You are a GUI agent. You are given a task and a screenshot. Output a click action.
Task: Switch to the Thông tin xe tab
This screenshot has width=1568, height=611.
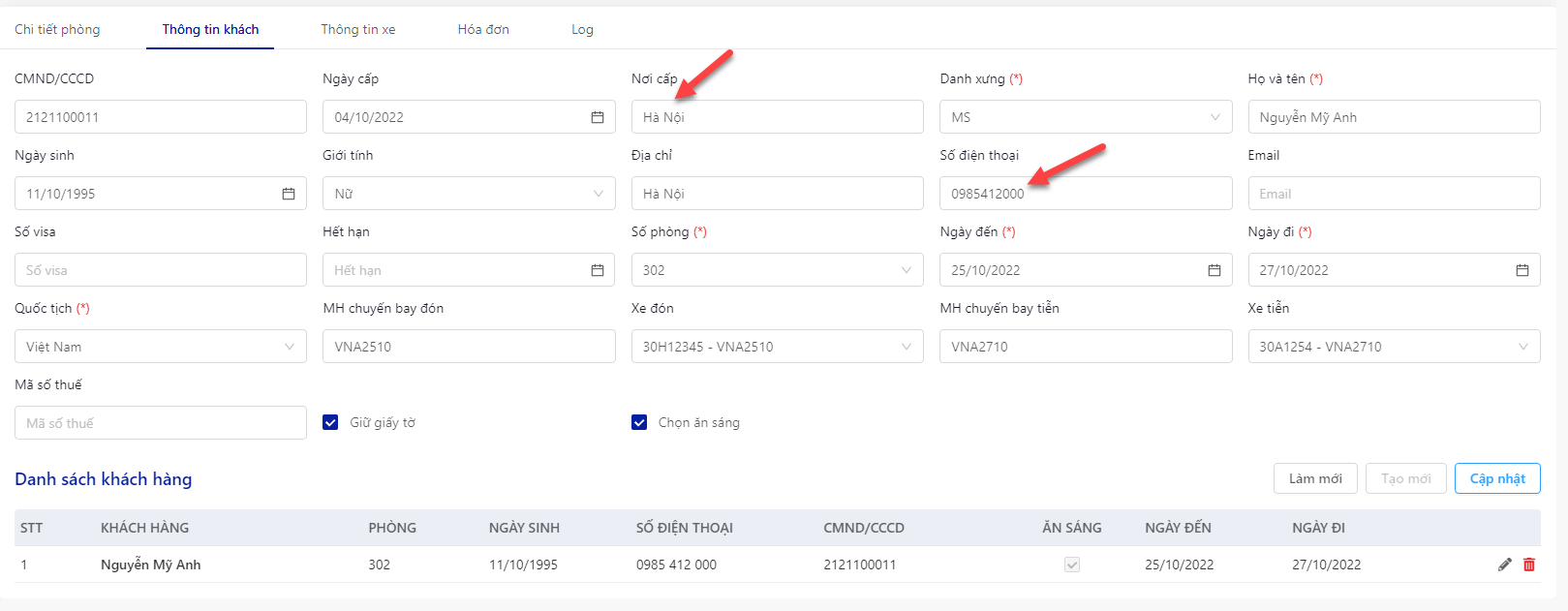tap(358, 29)
